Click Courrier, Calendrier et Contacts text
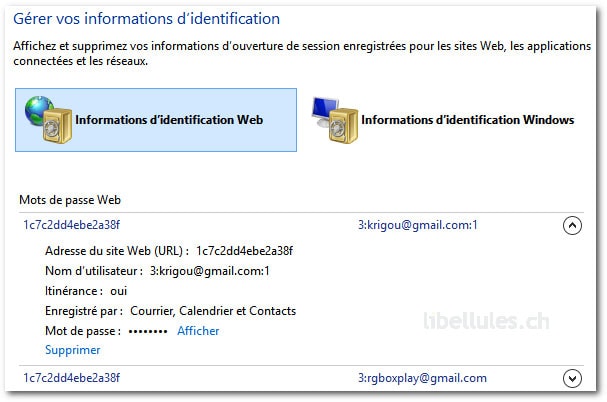The image size is (607, 402). (213, 311)
